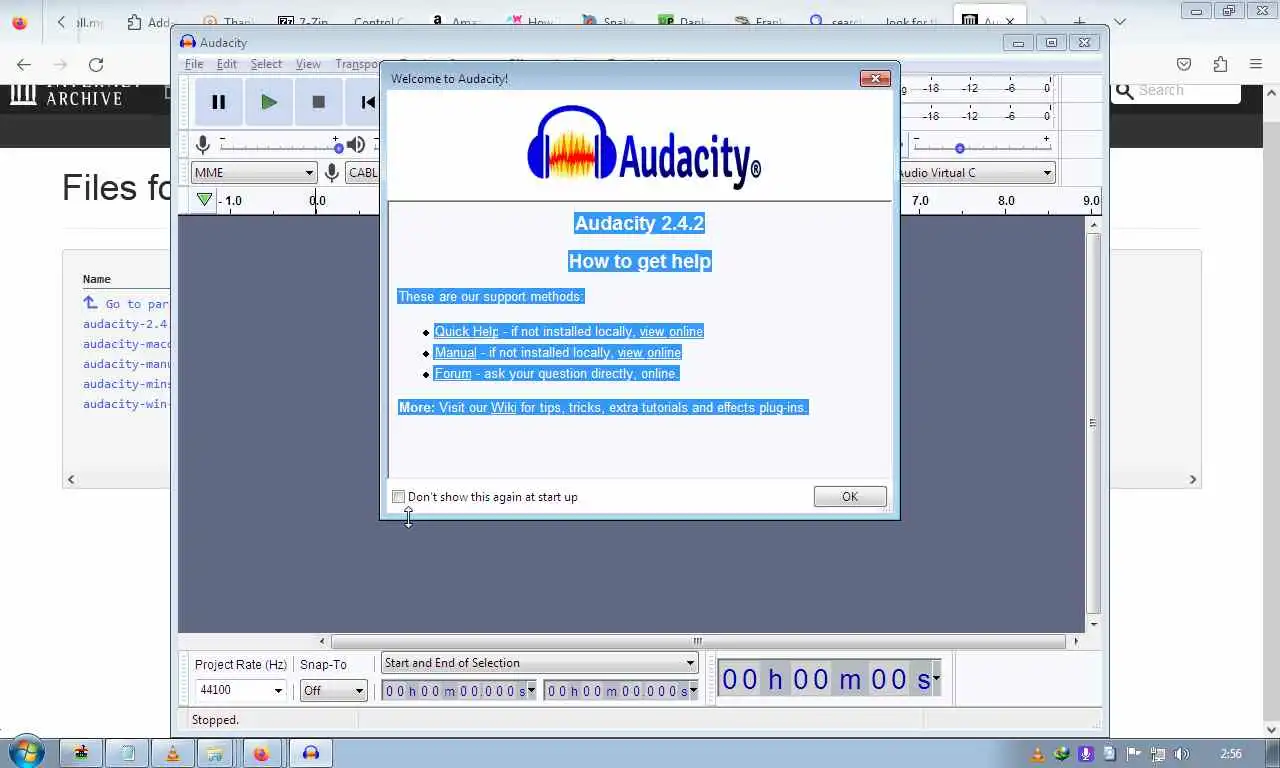Screen dimensions: 1280x768
Task: Click selection start time field
Action: coord(460,690)
